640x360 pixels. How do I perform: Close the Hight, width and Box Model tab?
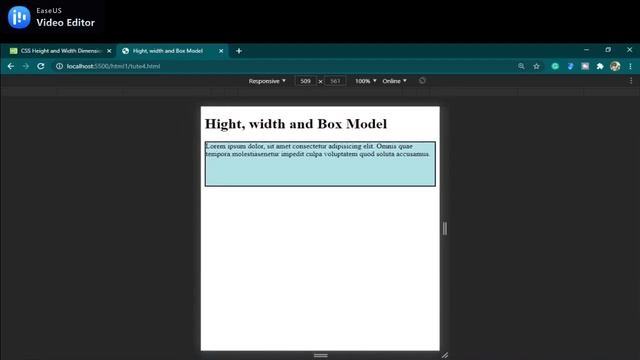coord(221,51)
